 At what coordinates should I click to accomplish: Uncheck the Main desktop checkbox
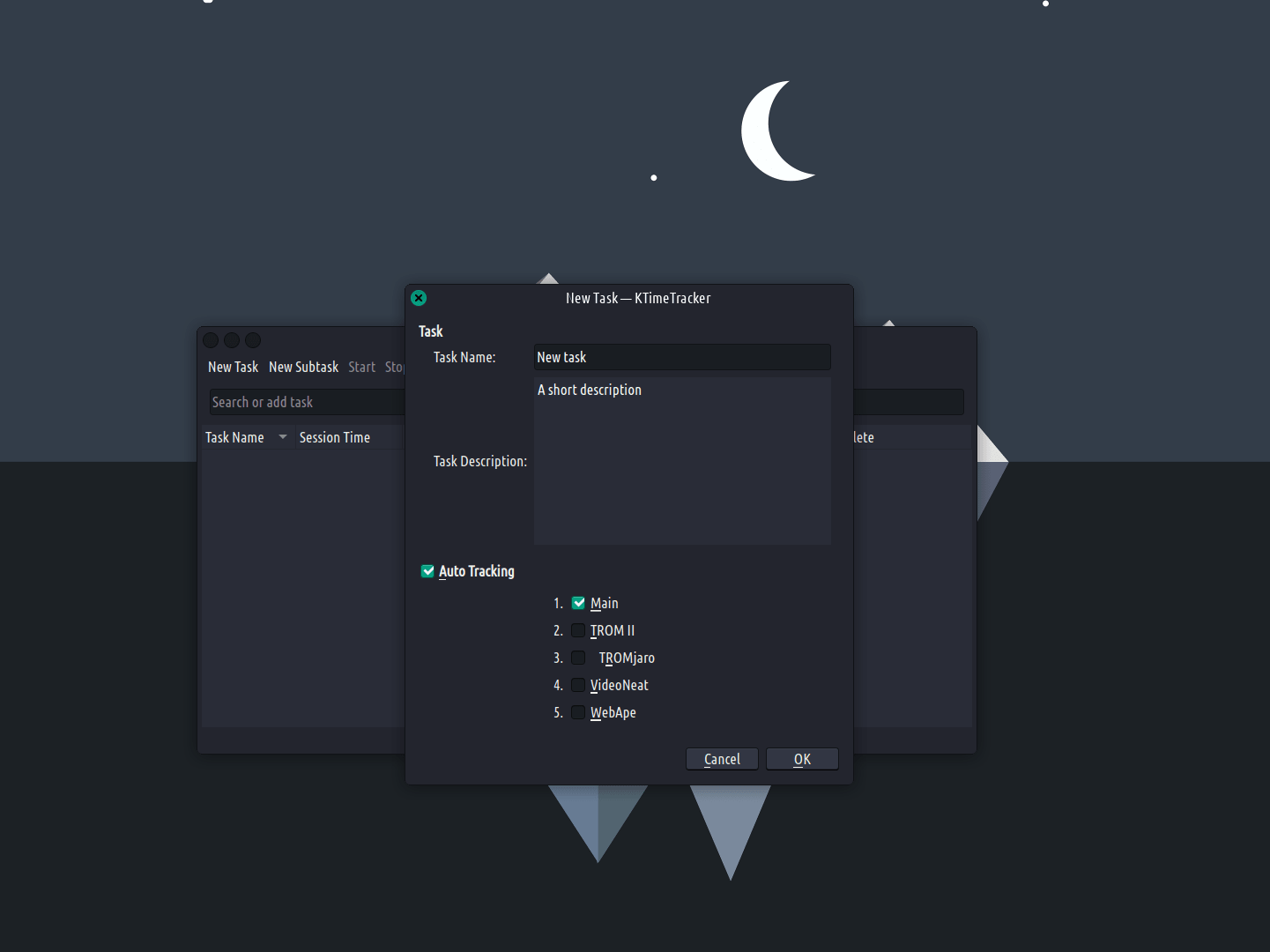(578, 603)
